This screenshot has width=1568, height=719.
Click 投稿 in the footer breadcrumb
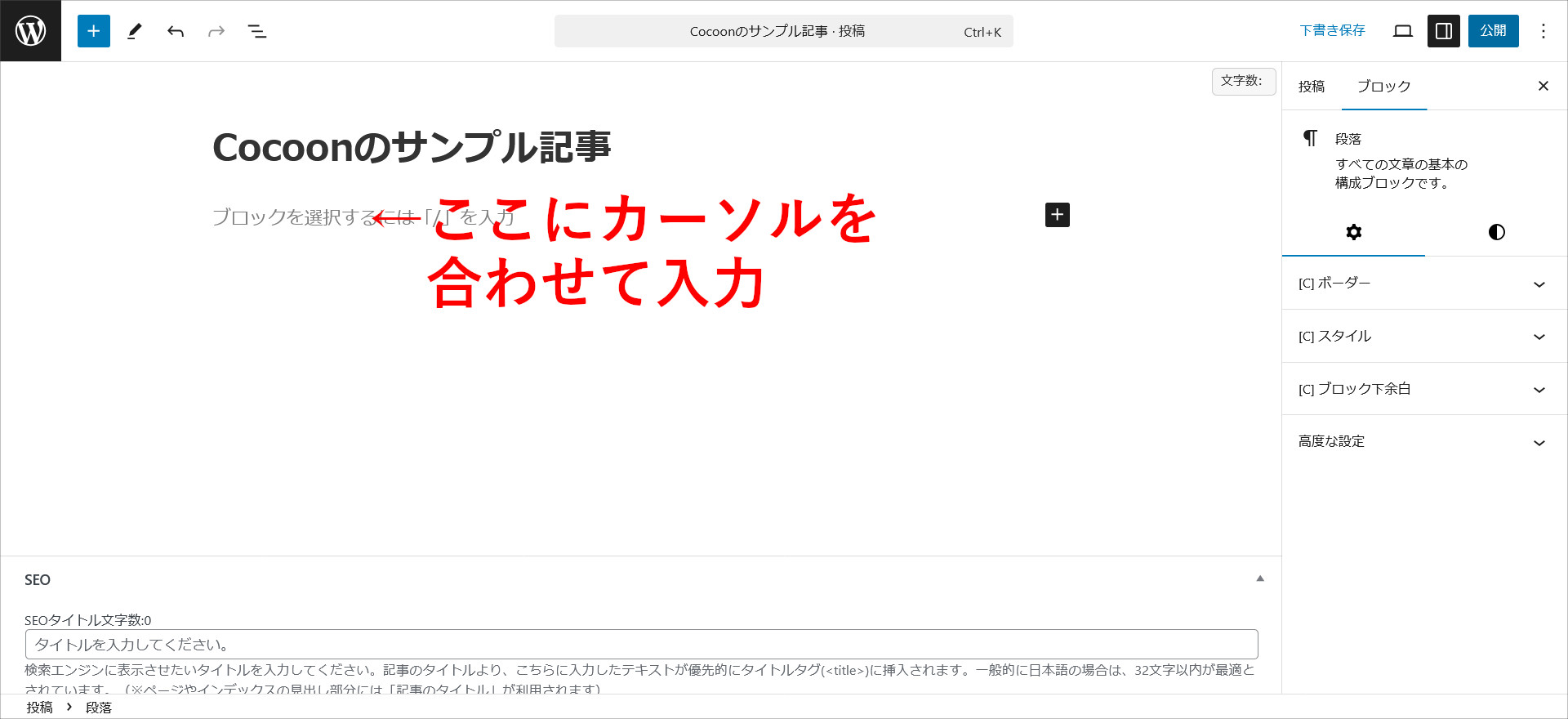pos(39,708)
